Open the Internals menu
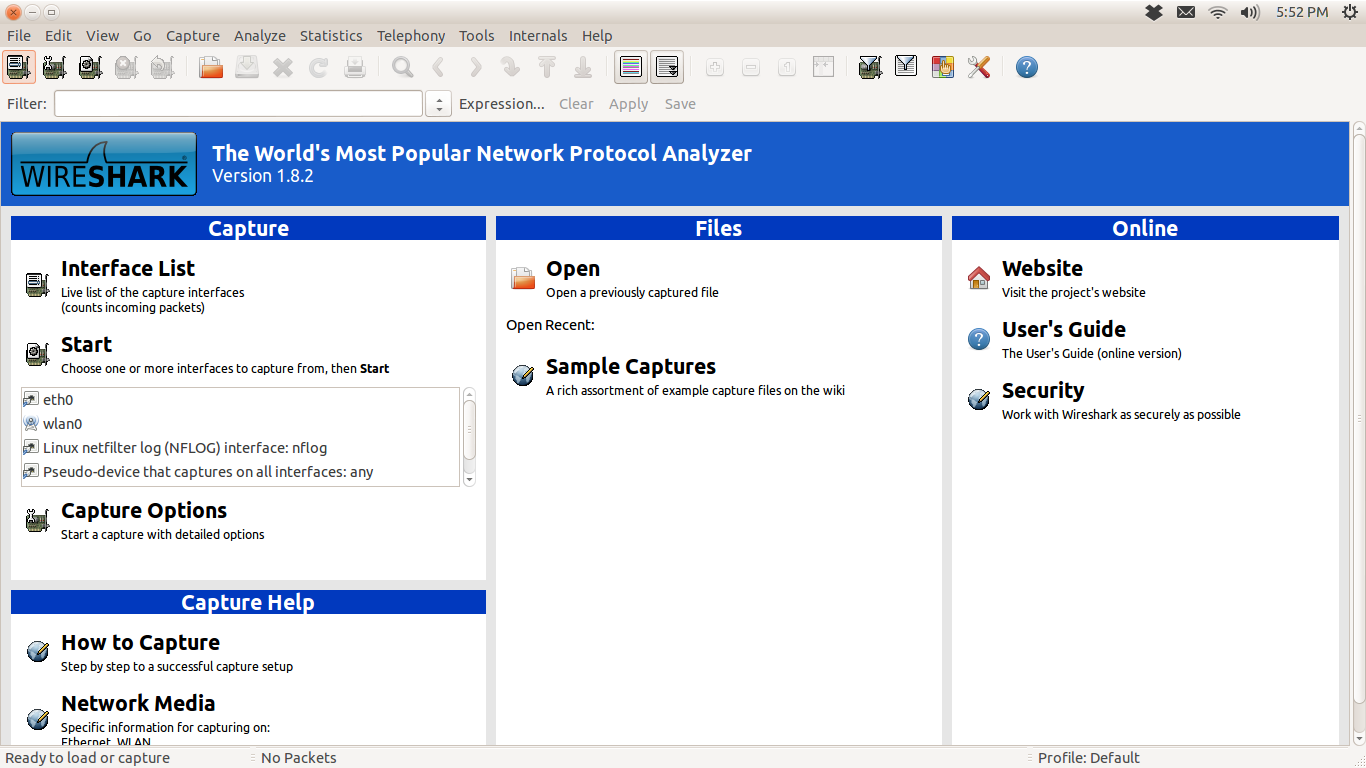The width and height of the screenshot is (1366, 768). point(538,35)
